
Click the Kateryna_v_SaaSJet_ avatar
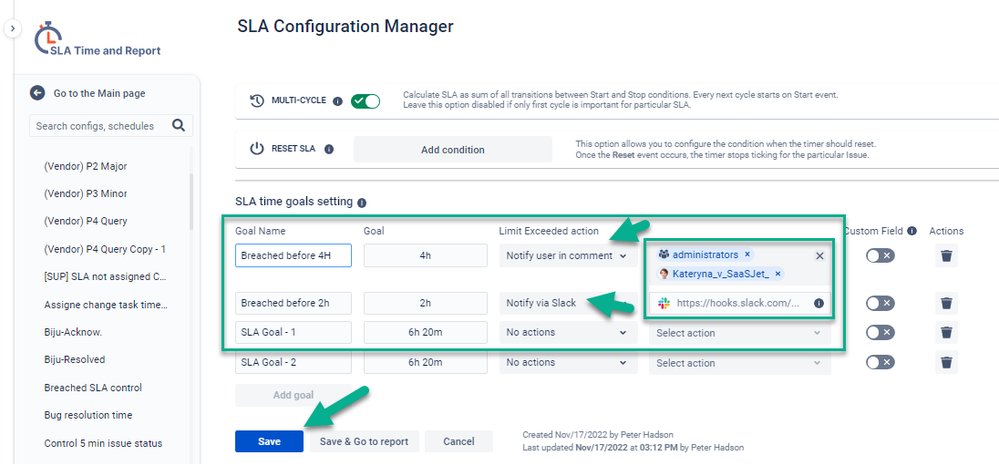pyautogui.click(x=664, y=274)
